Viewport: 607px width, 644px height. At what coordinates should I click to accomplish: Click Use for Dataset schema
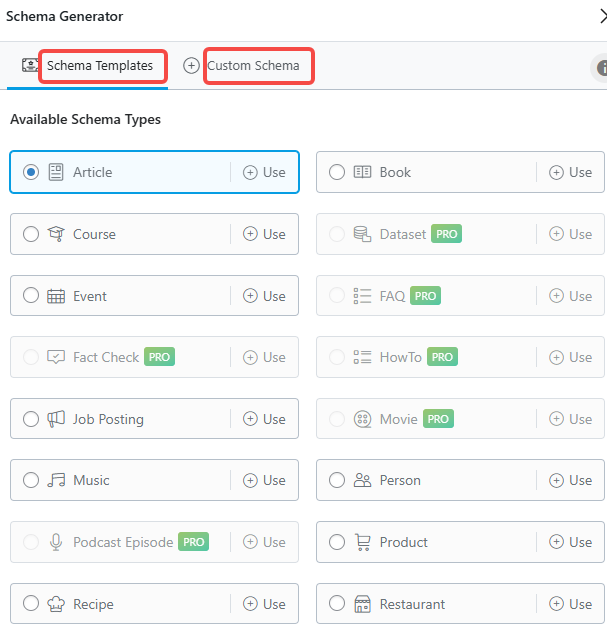570,234
